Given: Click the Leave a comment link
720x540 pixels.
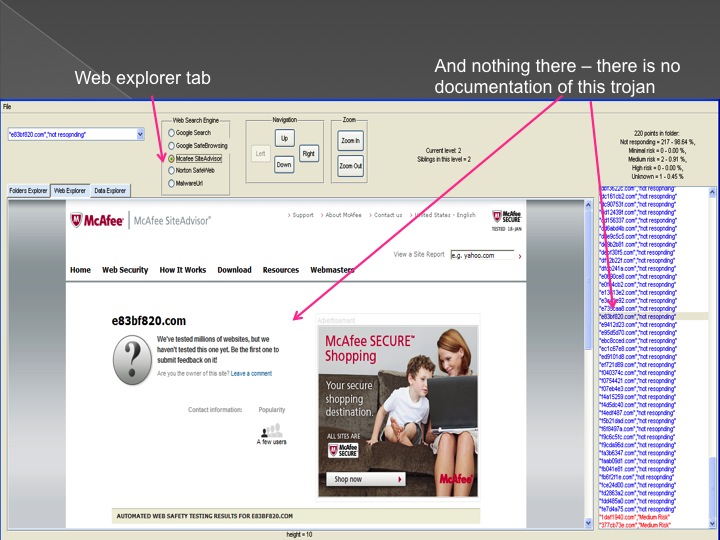Looking at the screenshot, I should coord(251,374).
